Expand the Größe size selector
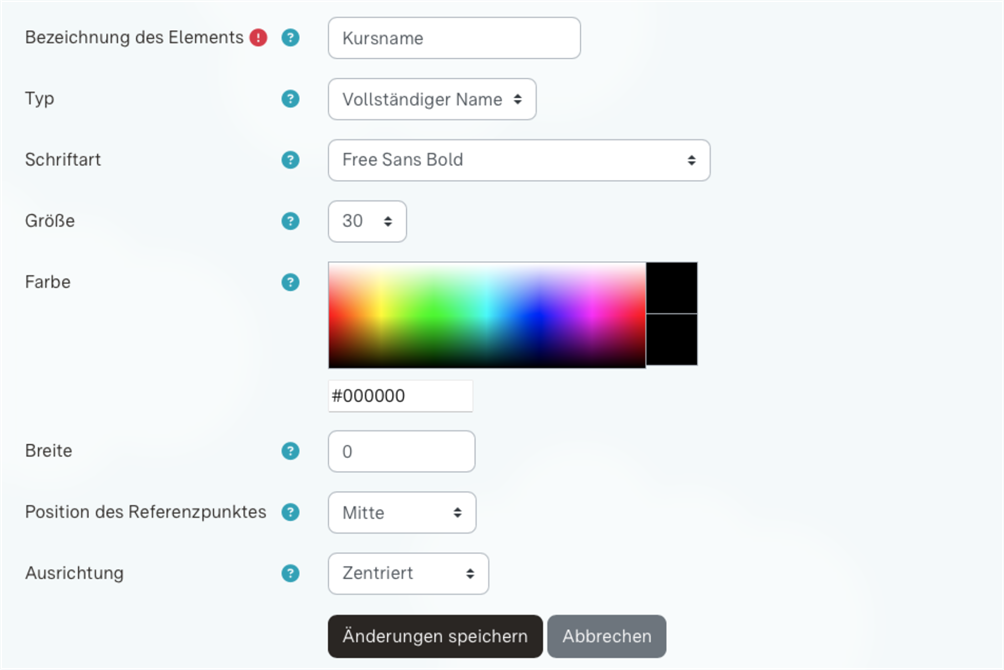This screenshot has width=1004, height=670. coord(366,221)
